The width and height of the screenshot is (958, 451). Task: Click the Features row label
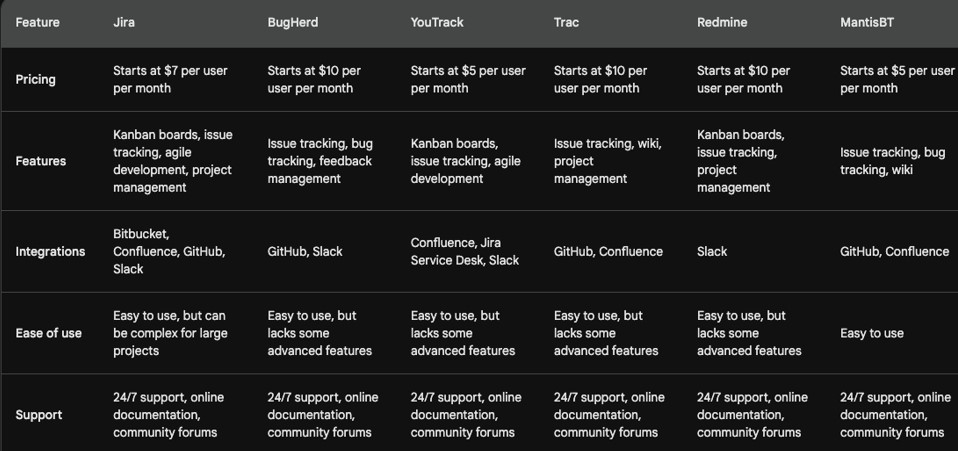click(x=41, y=161)
